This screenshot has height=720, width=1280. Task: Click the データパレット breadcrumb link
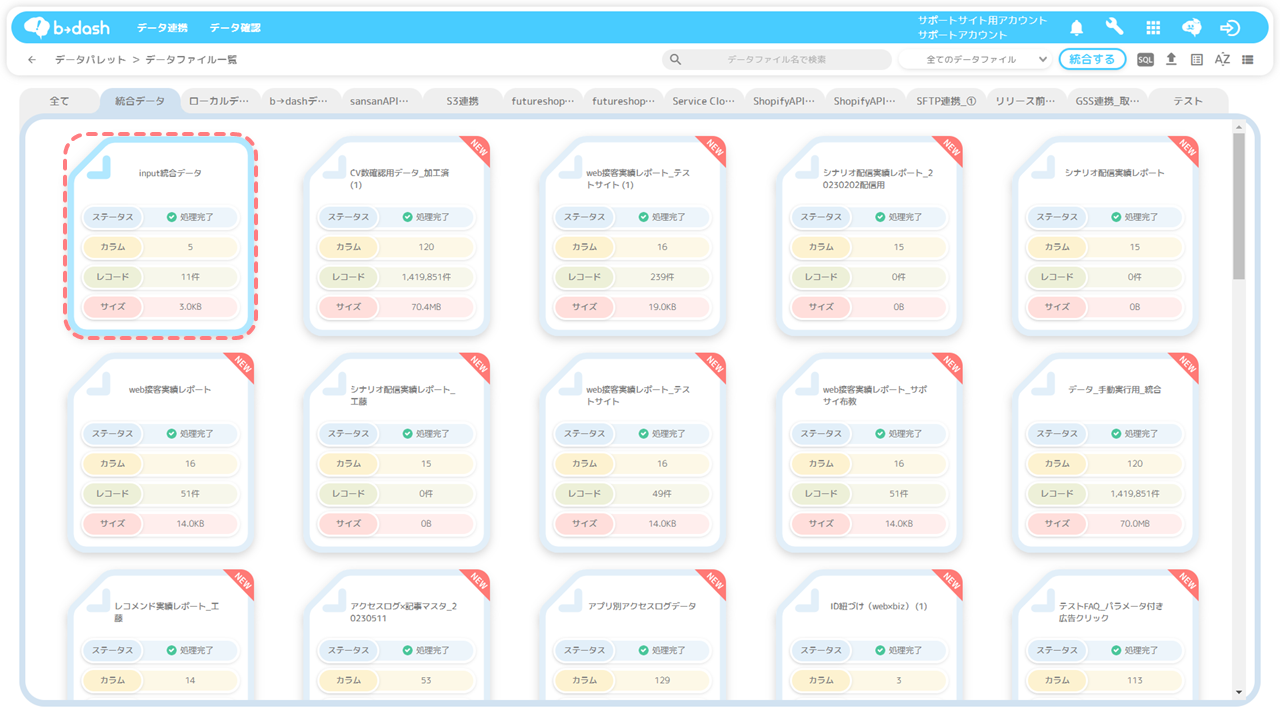[90, 60]
